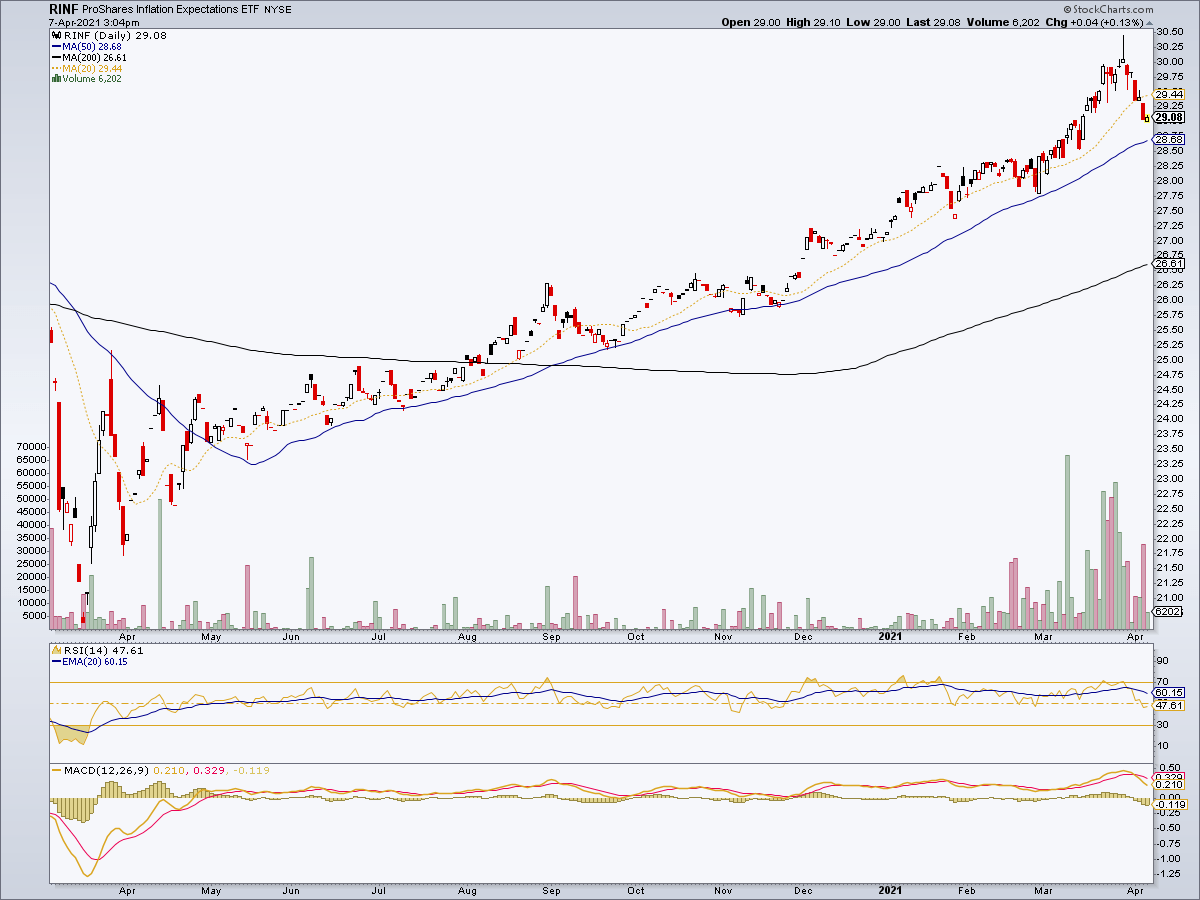Image resolution: width=1200 pixels, height=900 pixels.
Task: Click the Low 29.00 header value
Action: [x=872, y=22]
